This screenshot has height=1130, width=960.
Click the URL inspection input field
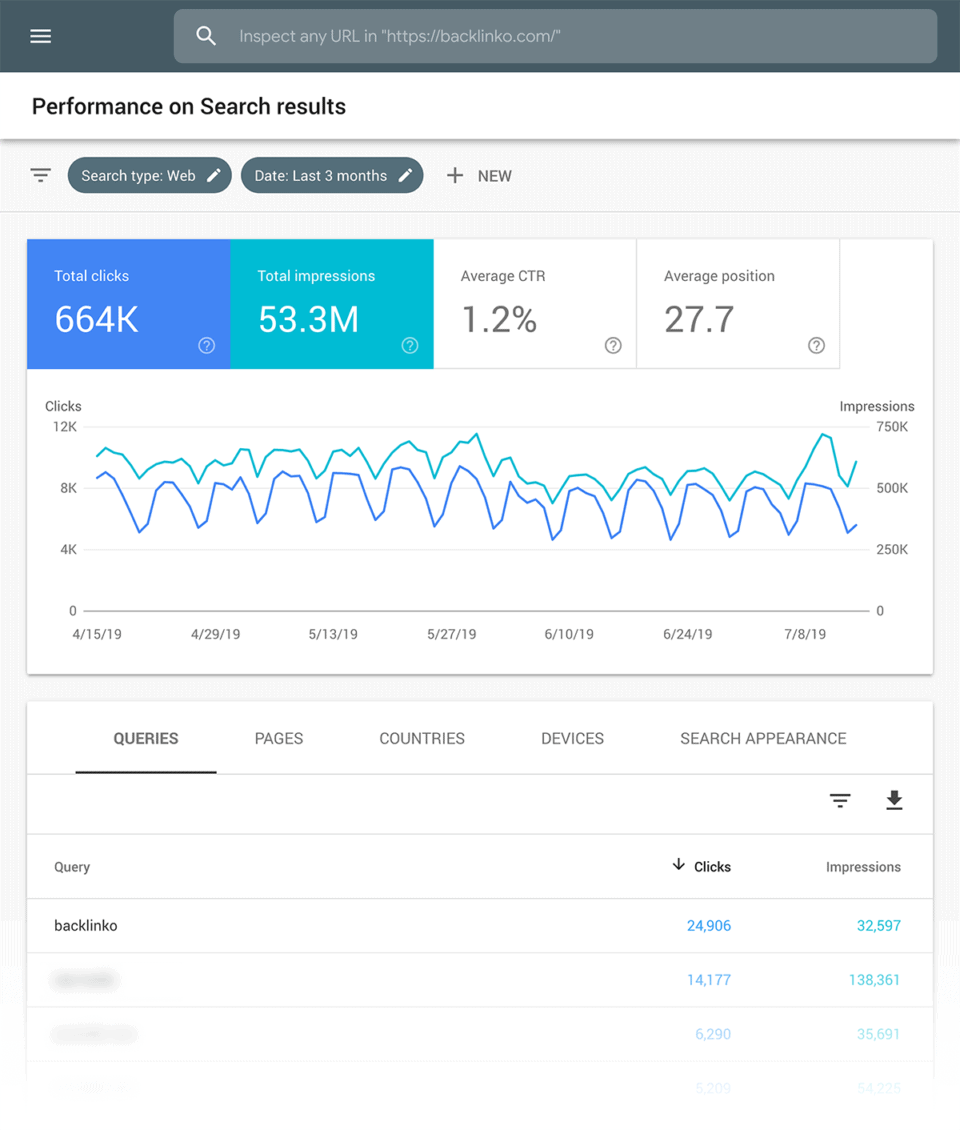[x=555, y=36]
